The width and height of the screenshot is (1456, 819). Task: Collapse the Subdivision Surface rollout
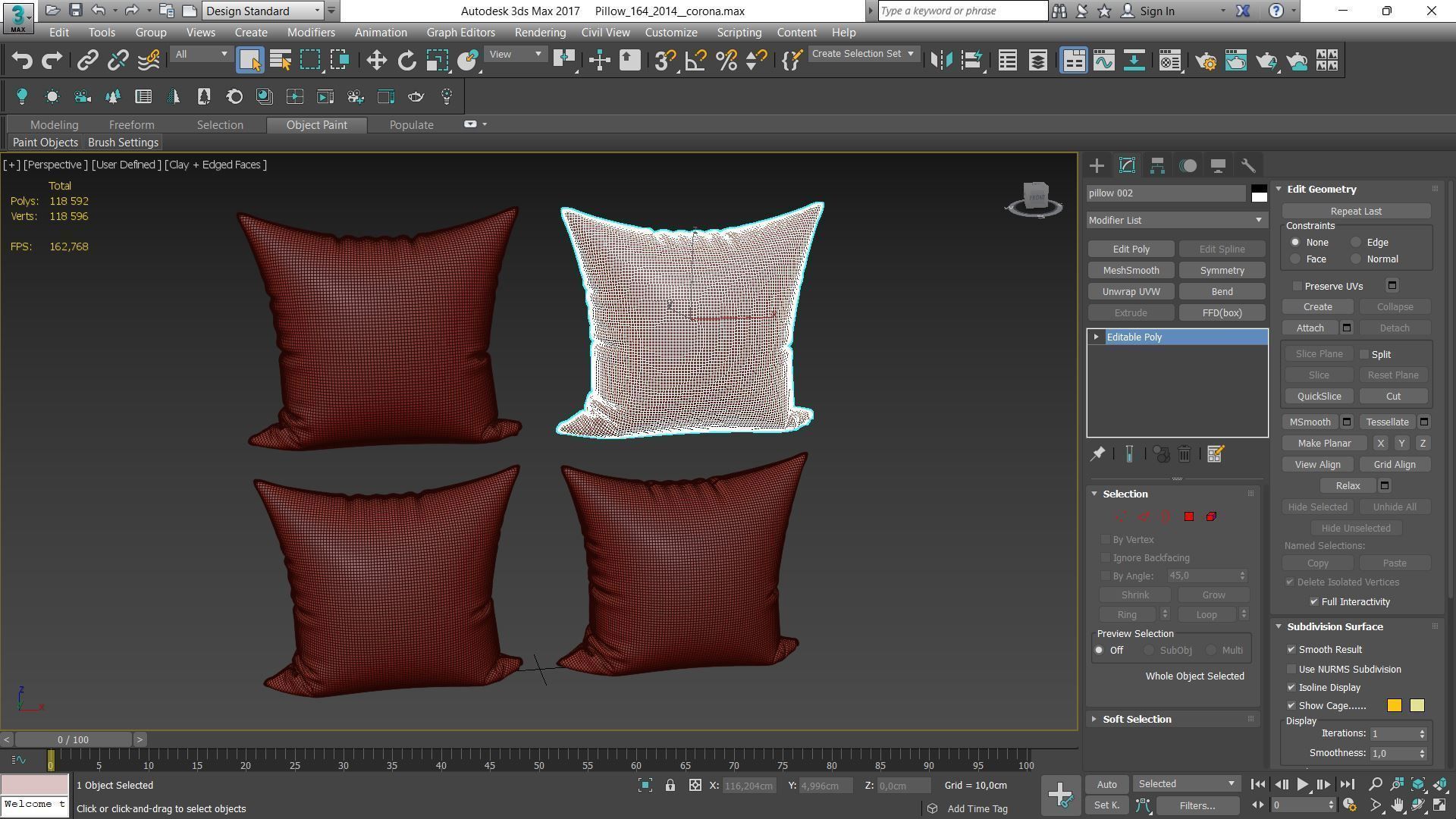click(x=1335, y=627)
